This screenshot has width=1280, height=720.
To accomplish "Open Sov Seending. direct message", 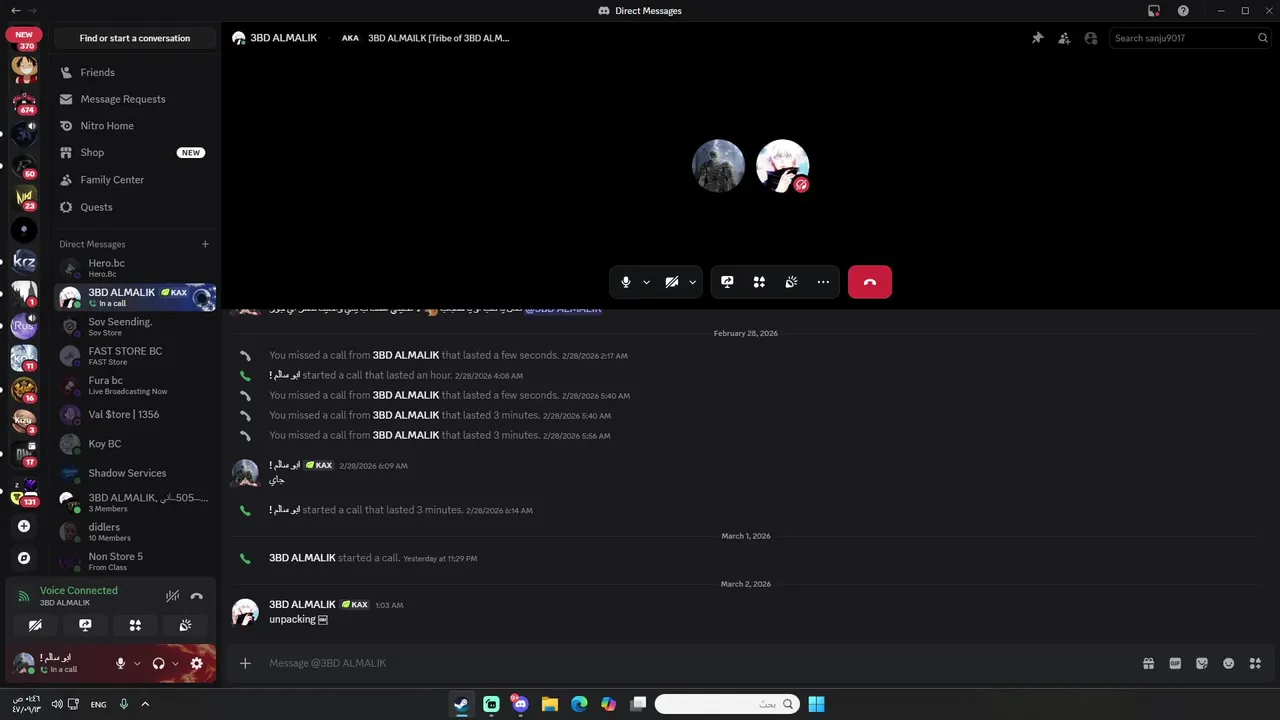I will click(135, 327).
